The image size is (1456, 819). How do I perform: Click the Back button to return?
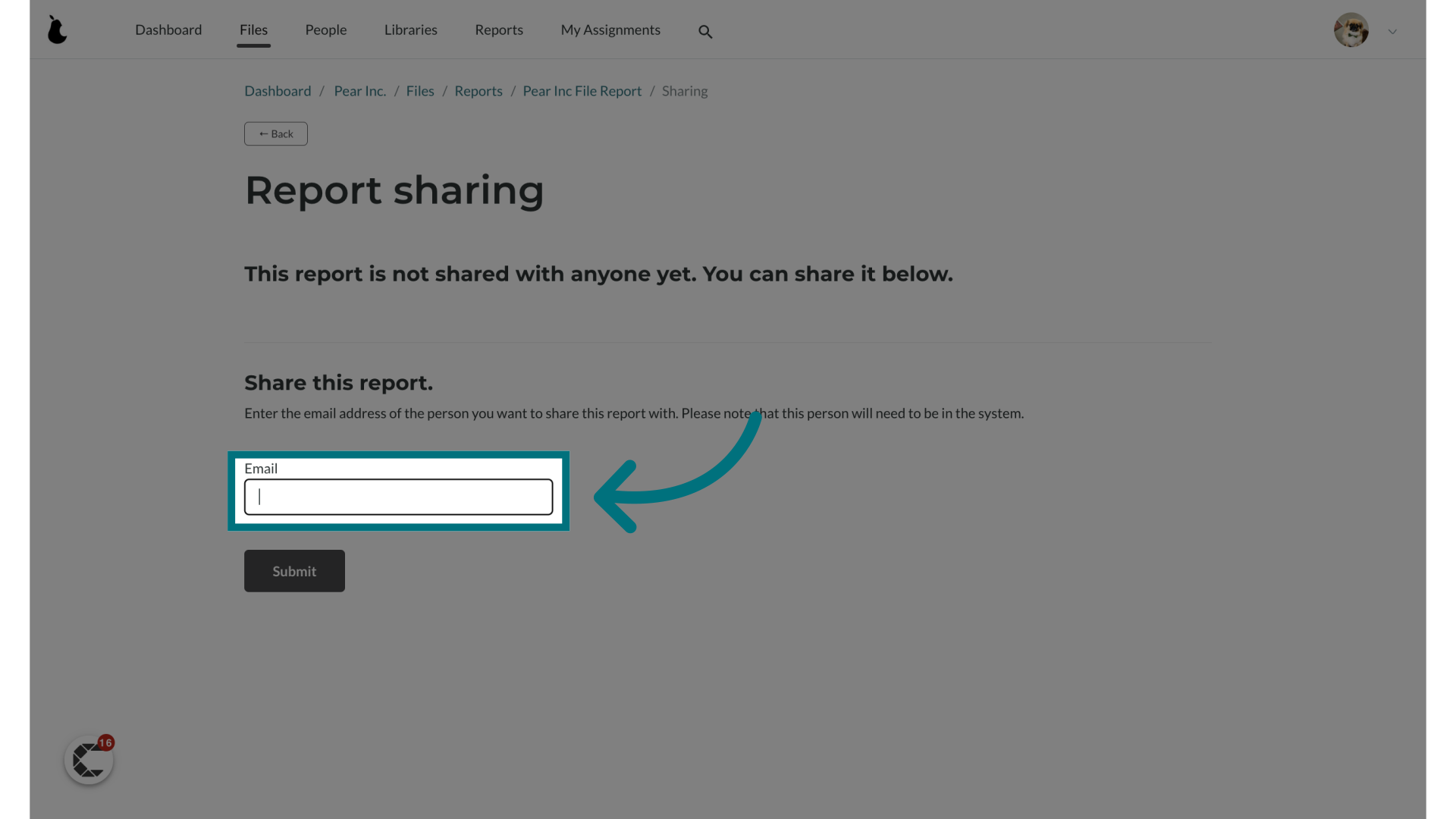[275, 133]
